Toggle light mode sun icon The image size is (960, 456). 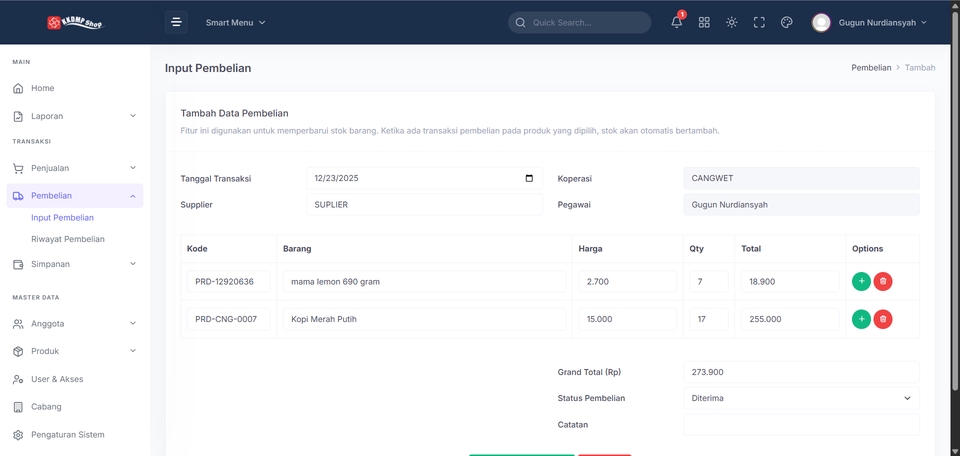[x=732, y=23]
